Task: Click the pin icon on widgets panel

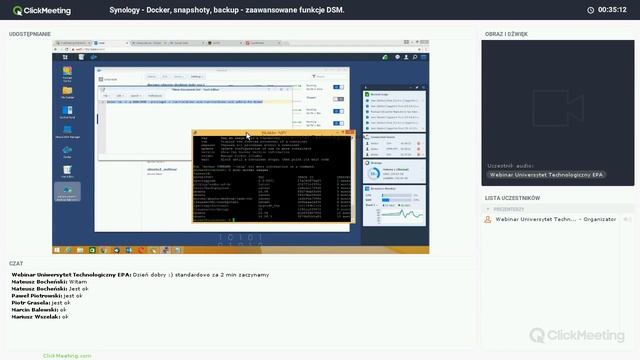Action: coord(417,87)
